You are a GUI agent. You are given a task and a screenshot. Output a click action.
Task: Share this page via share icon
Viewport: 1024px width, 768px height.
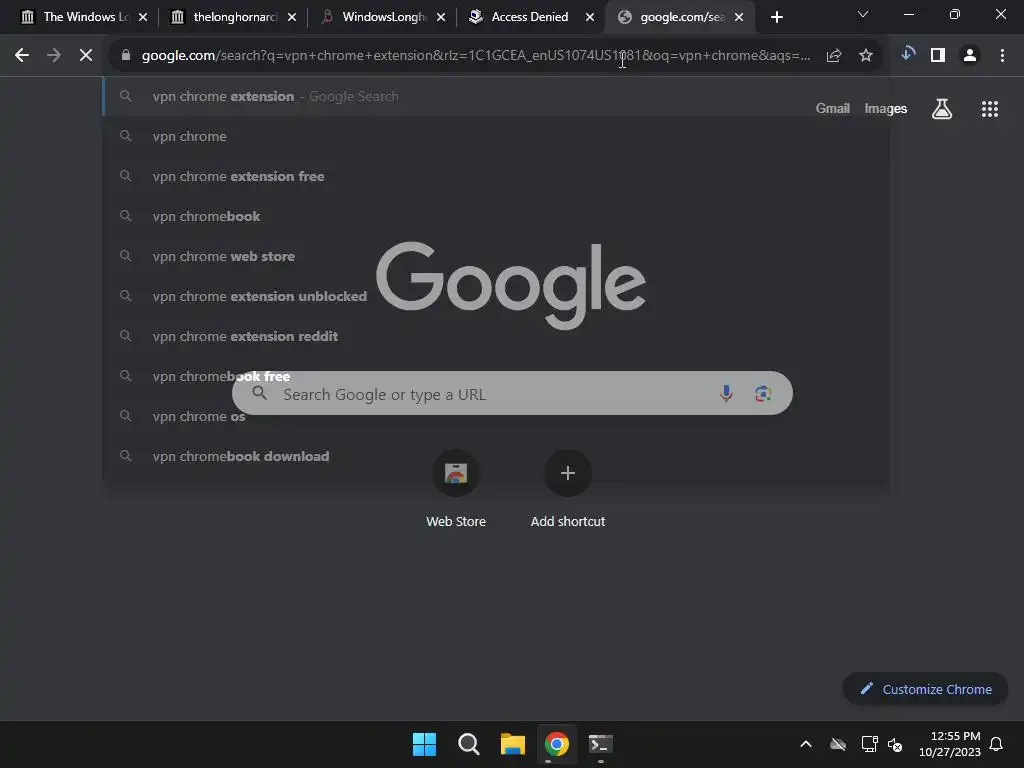coord(834,56)
